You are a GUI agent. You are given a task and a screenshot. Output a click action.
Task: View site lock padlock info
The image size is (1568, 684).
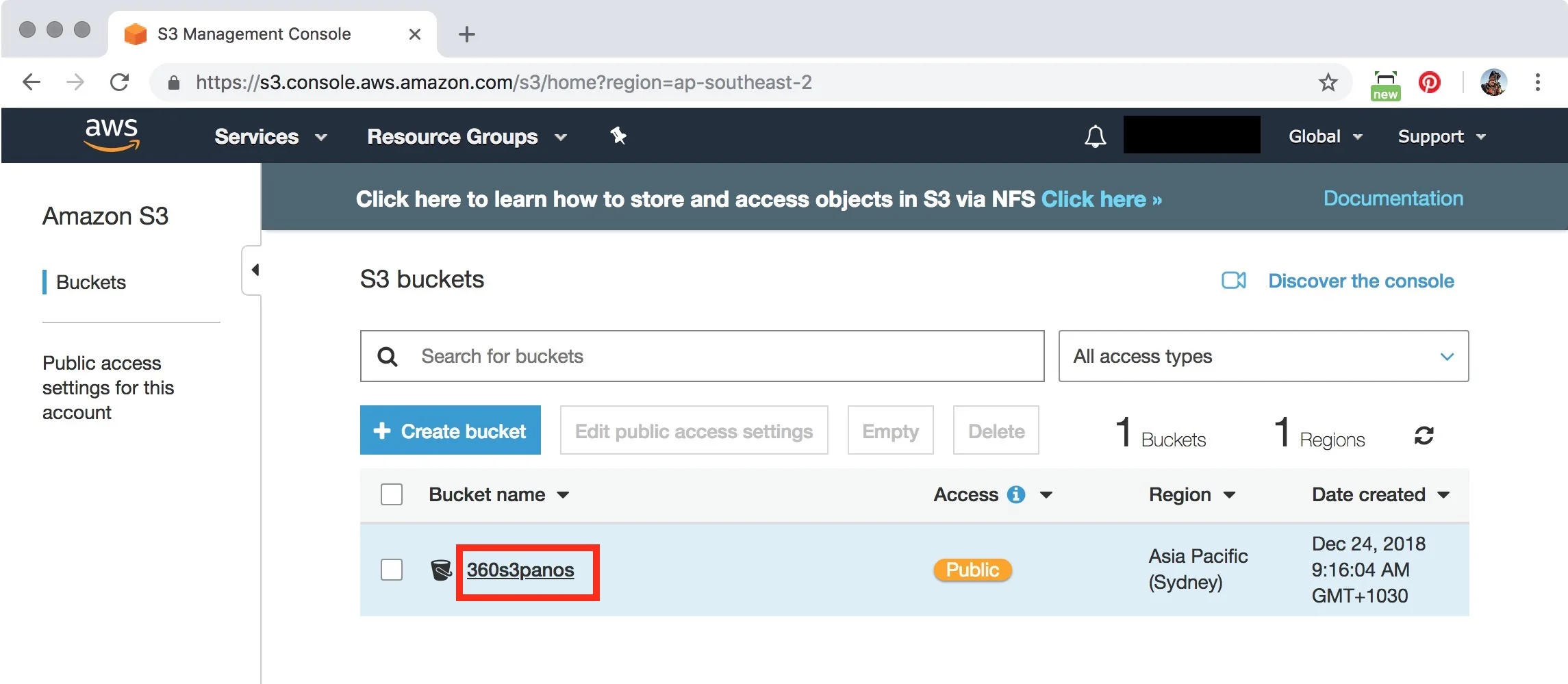[174, 83]
